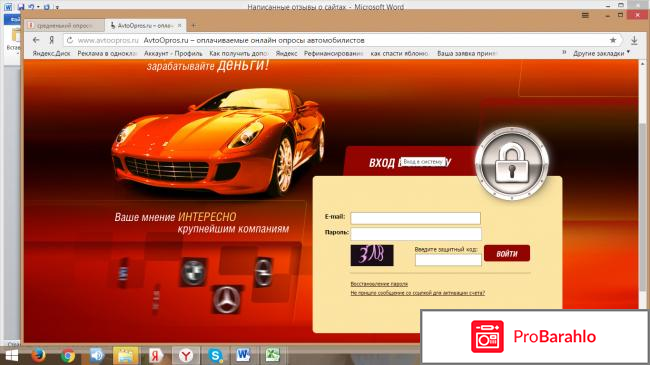Image resolution: width=650 pixels, height=365 pixels.
Task: Open the downloads arrow icon
Action: tap(634, 40)
